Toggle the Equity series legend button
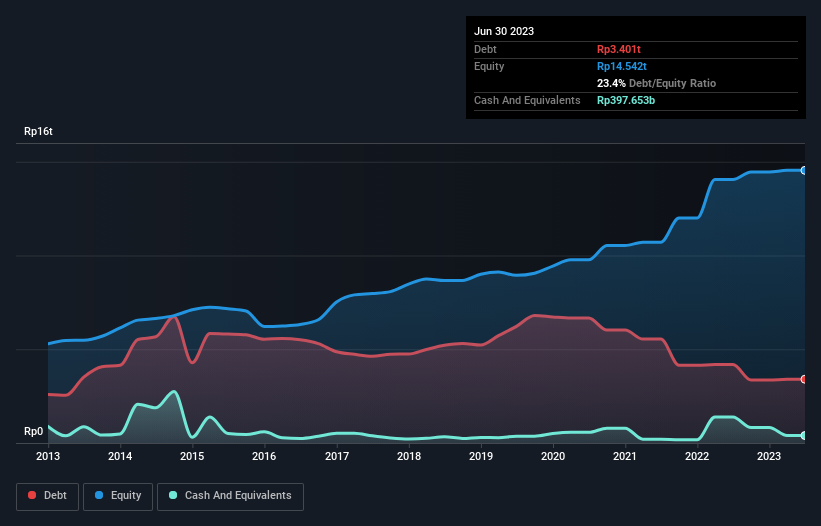 pos(118,496)
